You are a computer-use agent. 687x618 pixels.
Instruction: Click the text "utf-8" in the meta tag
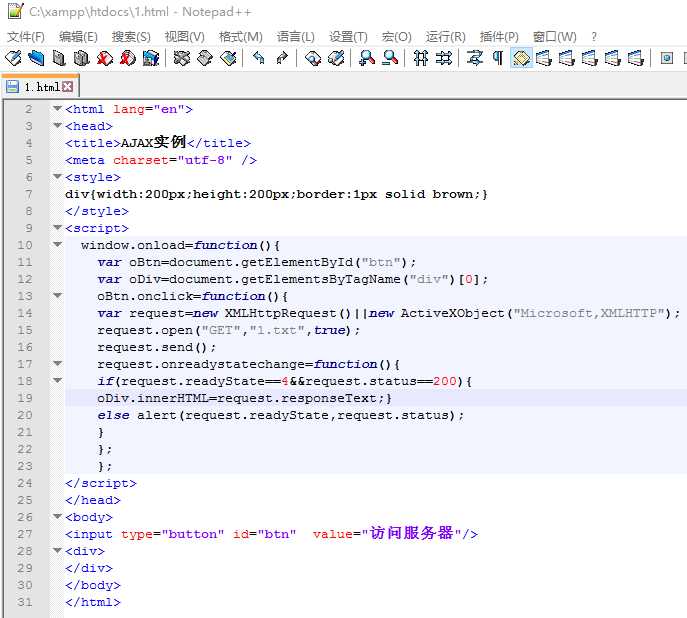(205, 160)
